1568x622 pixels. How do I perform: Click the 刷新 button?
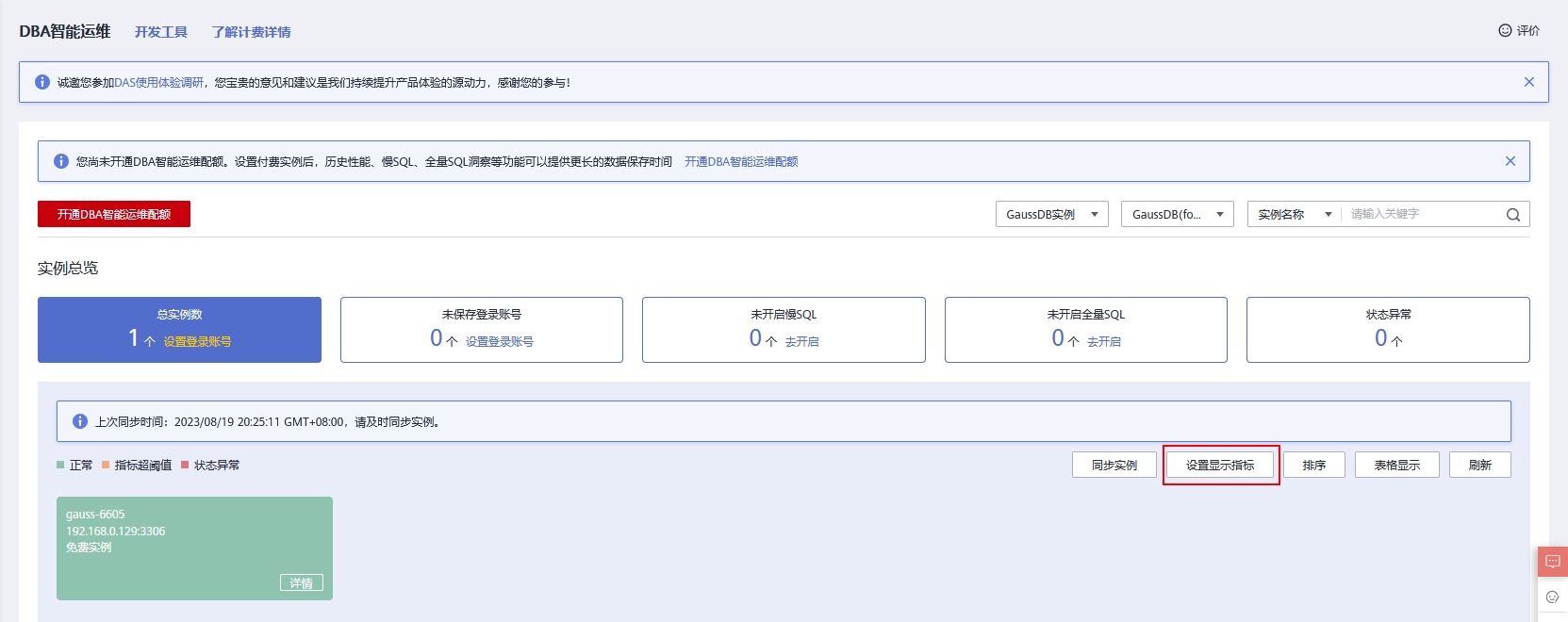[1480, 465]
